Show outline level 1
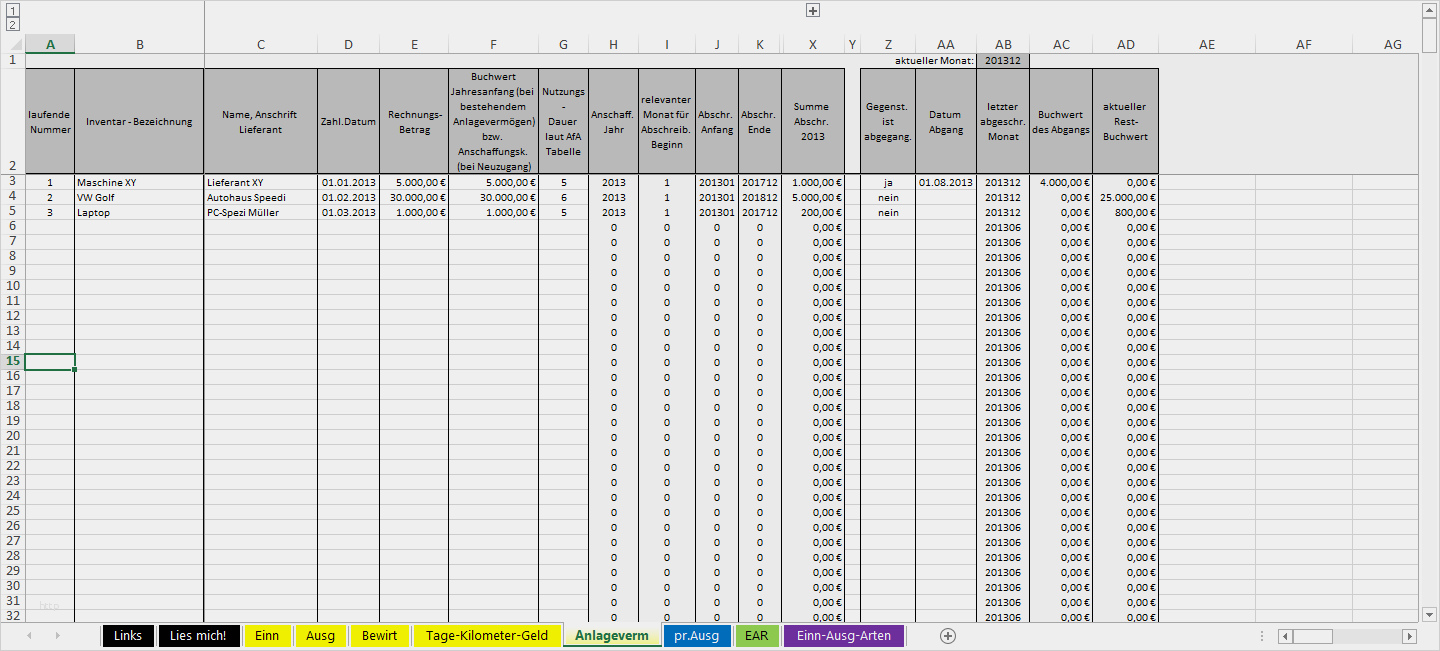This screenshot has width=1440, height=651. click(x=13, y=10)
